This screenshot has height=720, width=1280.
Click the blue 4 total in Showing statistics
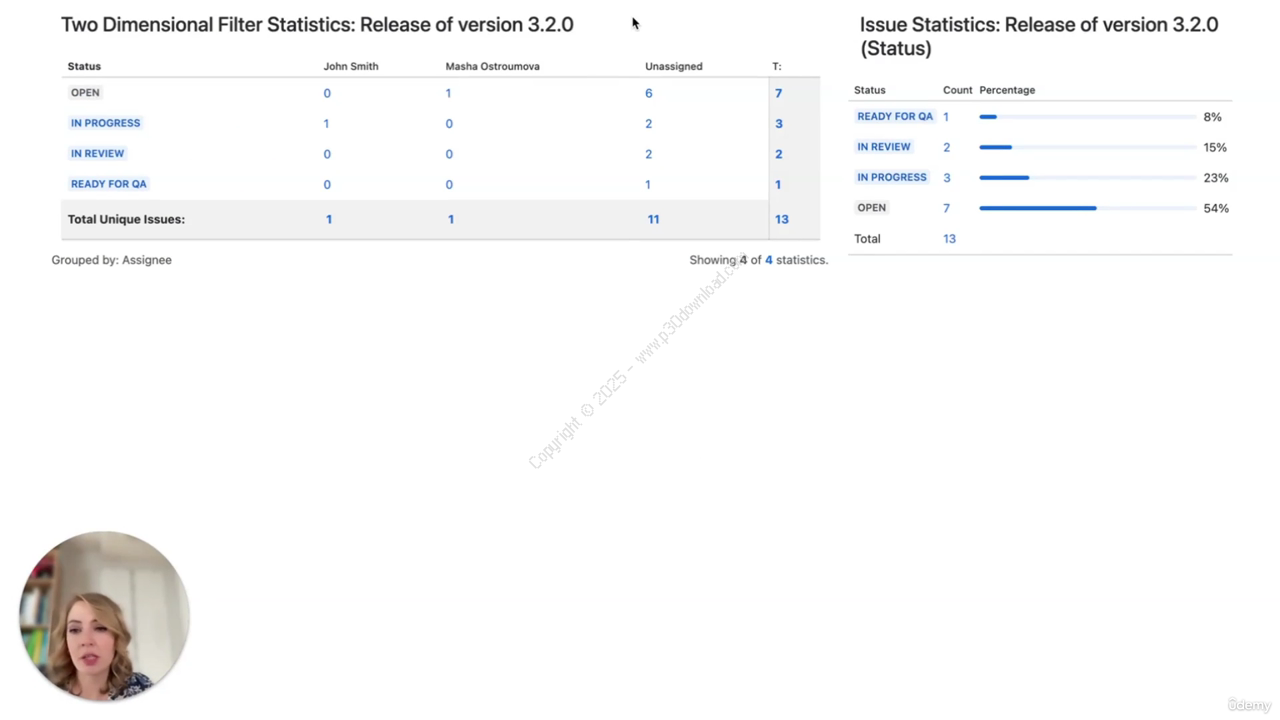(x=769, y=260)
